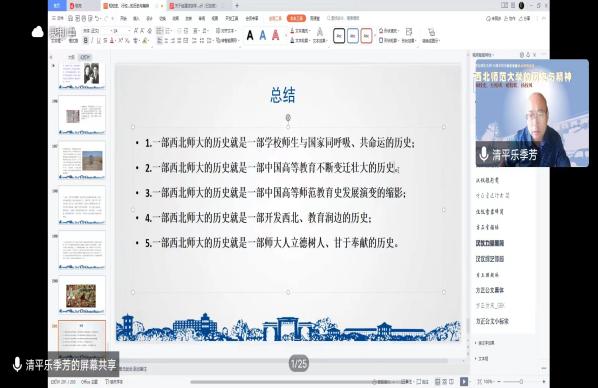Select the red text preset style A
The image size is (598, 388).
click(275, 35)
